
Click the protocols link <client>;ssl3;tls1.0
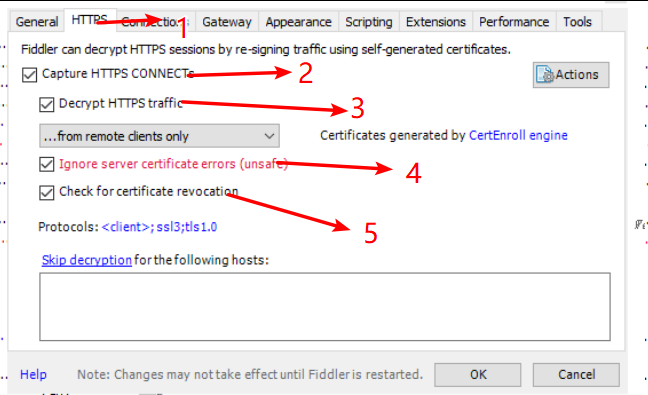point(159,227)
